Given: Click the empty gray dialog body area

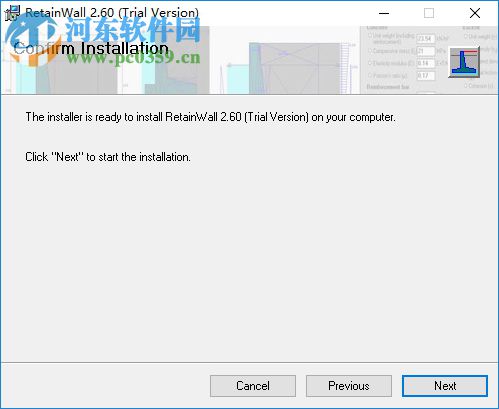Looking at the screenshot, I should [249, 260].
